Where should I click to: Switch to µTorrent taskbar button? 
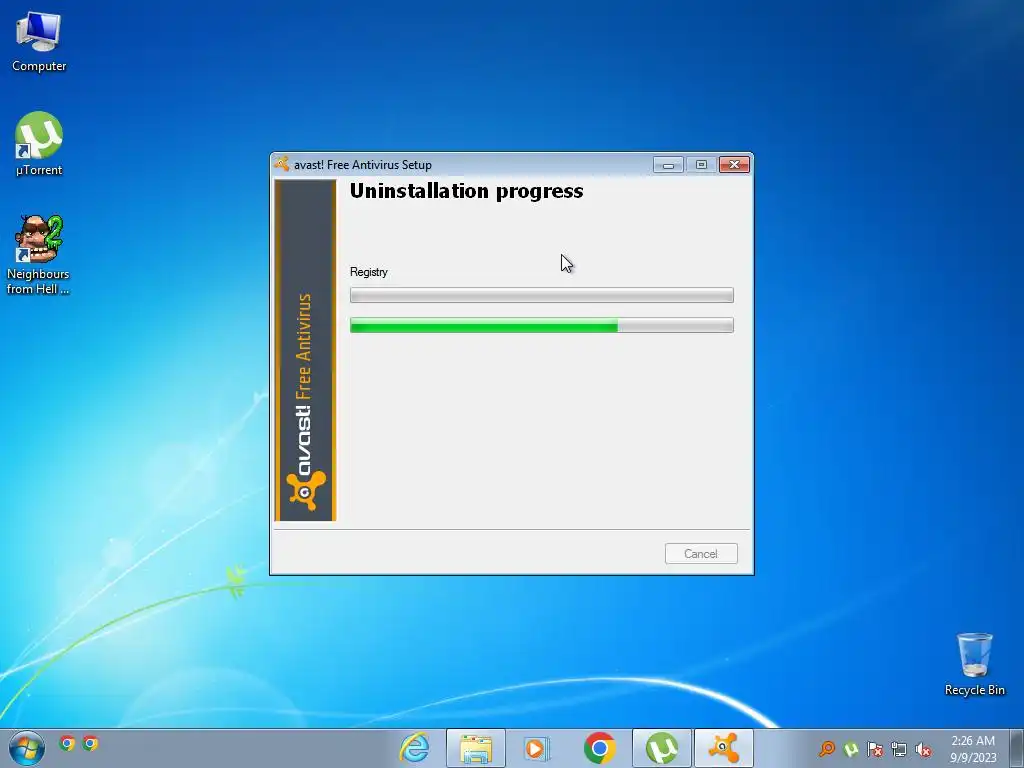coord(662,748)
